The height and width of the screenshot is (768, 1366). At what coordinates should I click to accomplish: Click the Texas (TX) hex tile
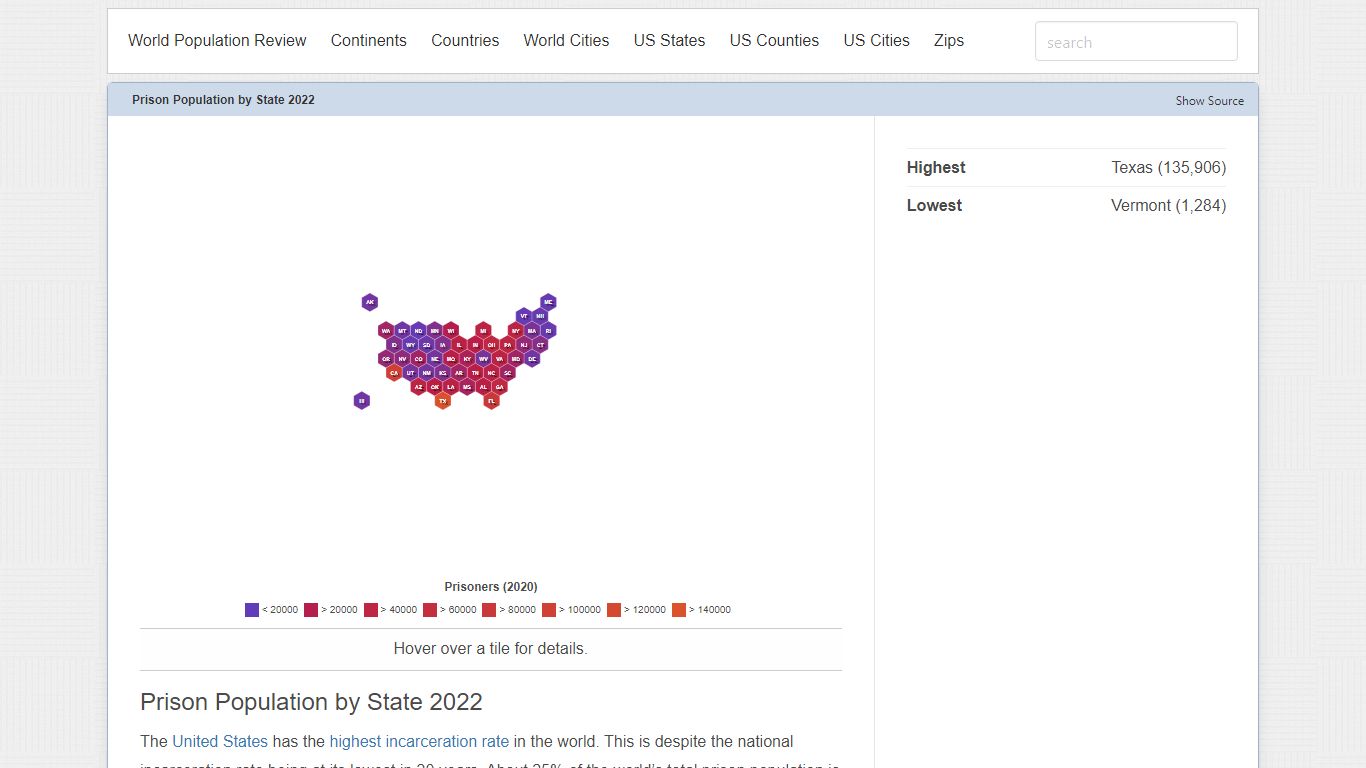443,401
